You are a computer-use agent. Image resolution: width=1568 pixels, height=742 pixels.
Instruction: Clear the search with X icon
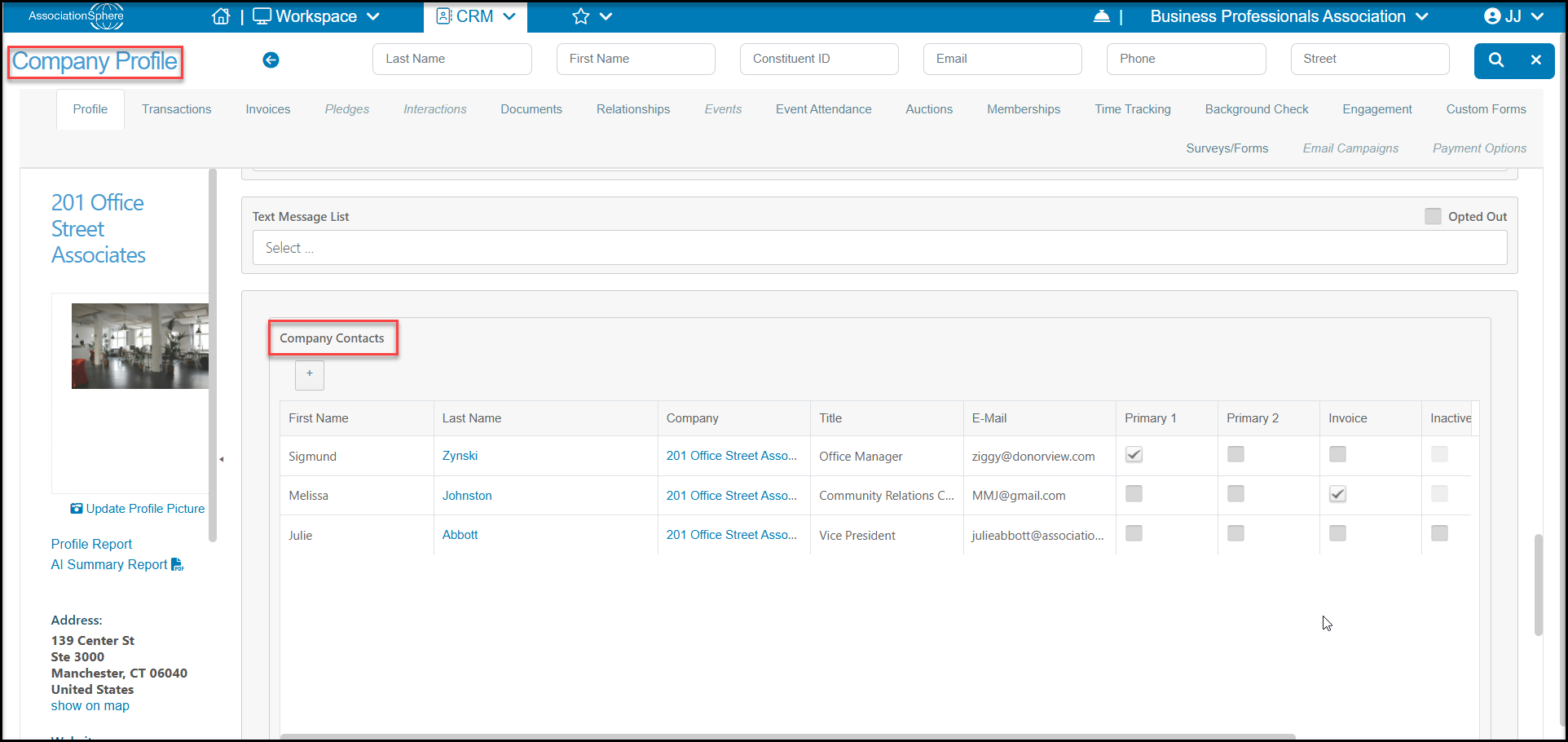pos(1535,60)
